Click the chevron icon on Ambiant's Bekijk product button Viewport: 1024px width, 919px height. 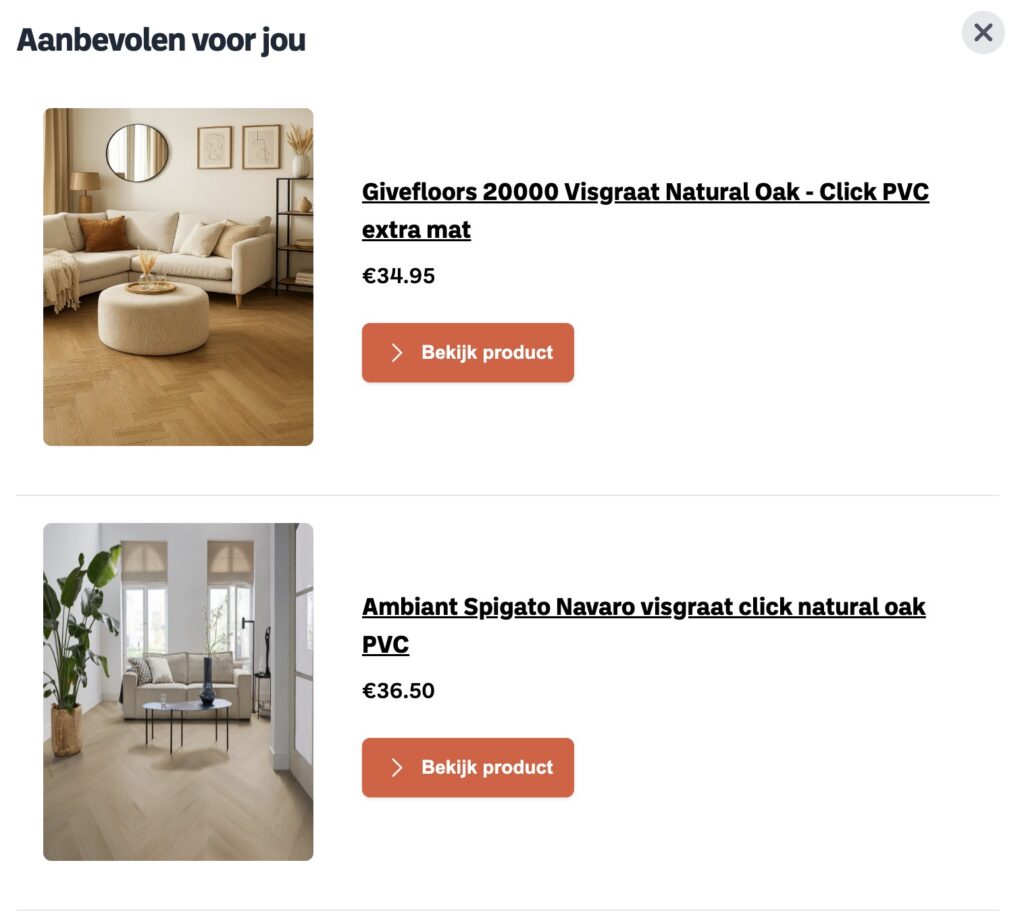397,768
